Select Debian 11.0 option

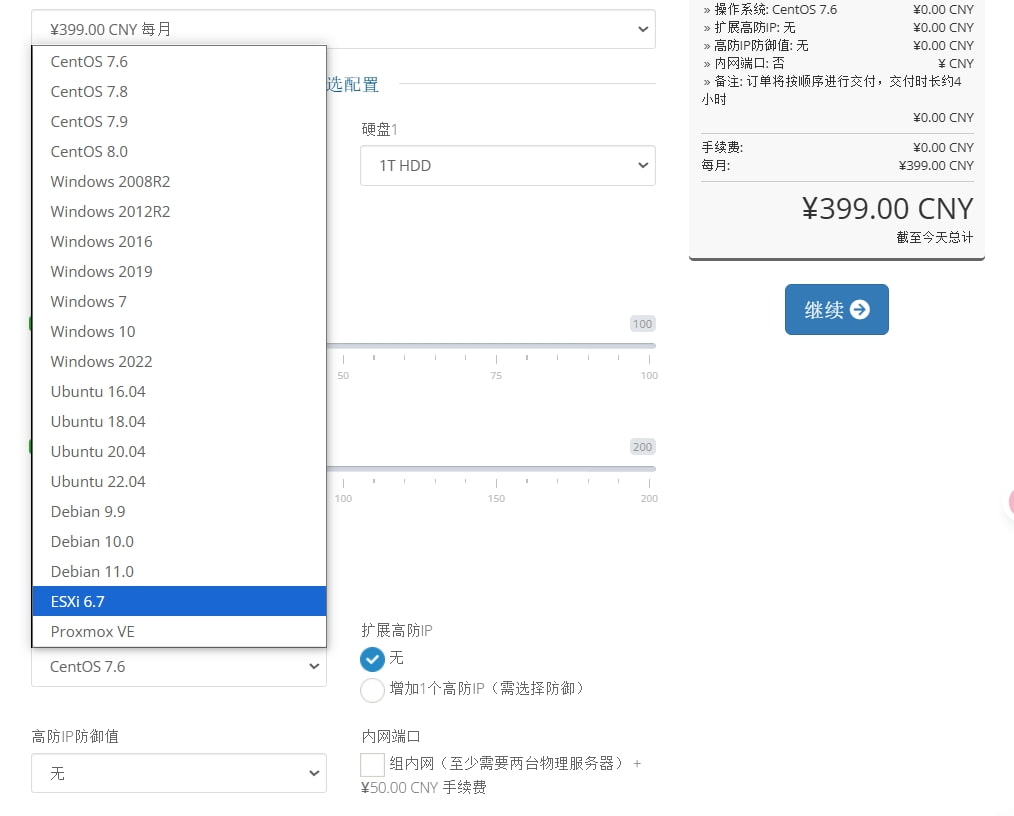179,572
